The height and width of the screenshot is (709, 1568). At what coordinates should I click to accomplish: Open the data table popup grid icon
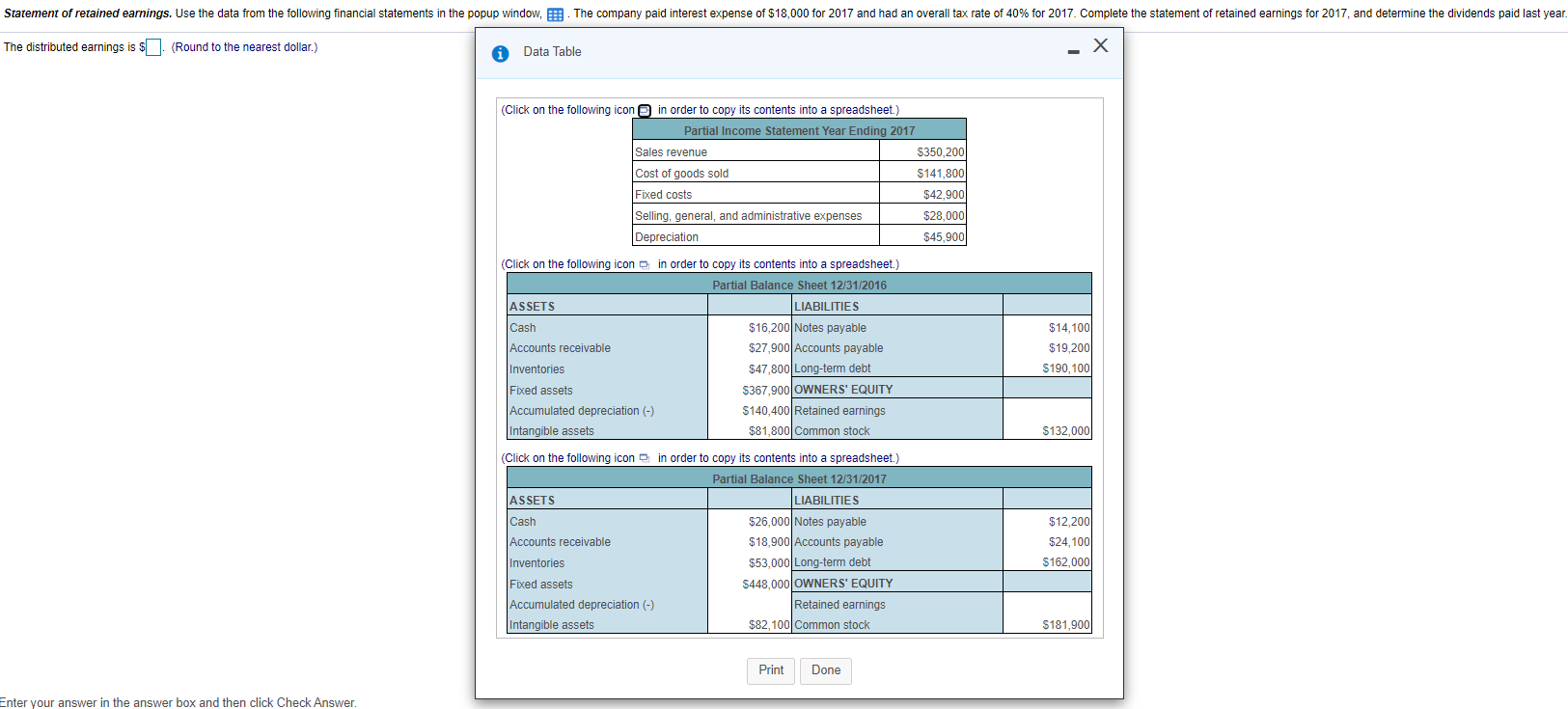click(555, 14)
